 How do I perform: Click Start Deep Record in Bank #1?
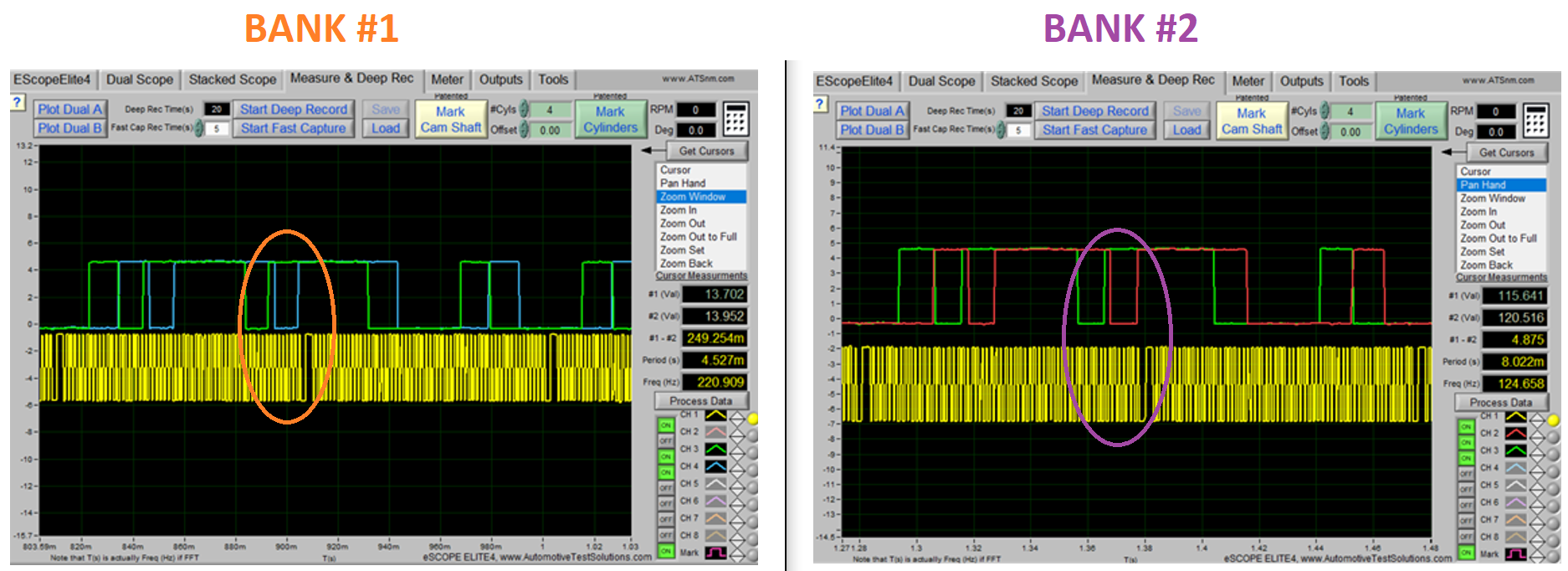click(294, 109)
